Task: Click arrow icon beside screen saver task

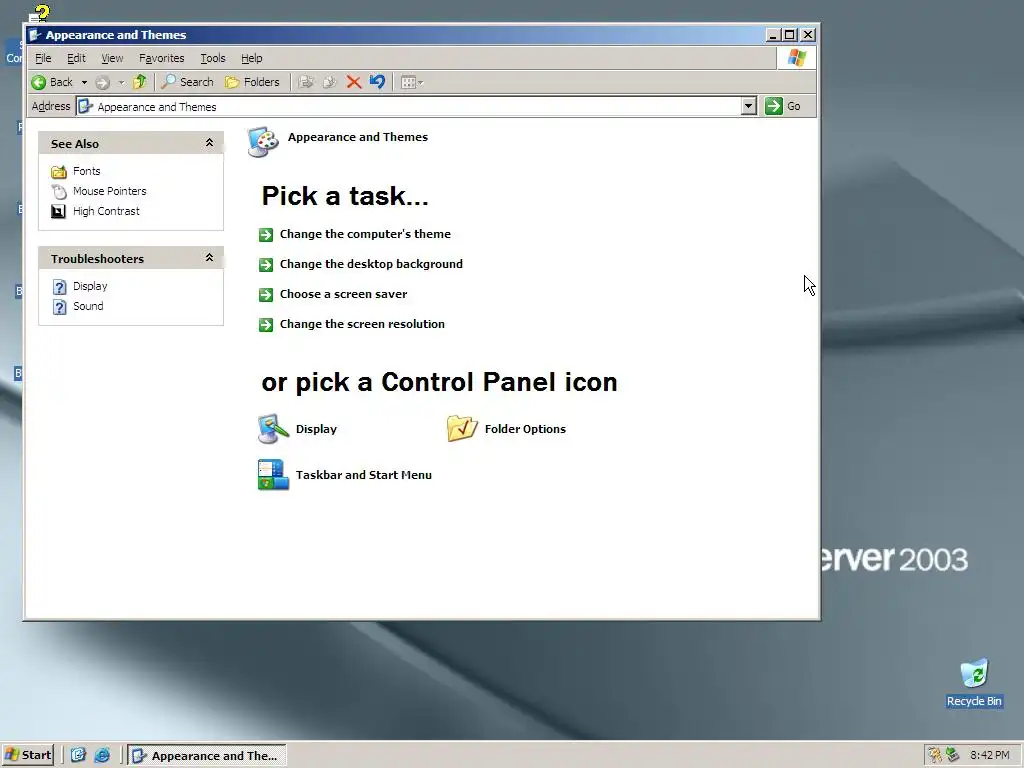Action: point(266,295)
